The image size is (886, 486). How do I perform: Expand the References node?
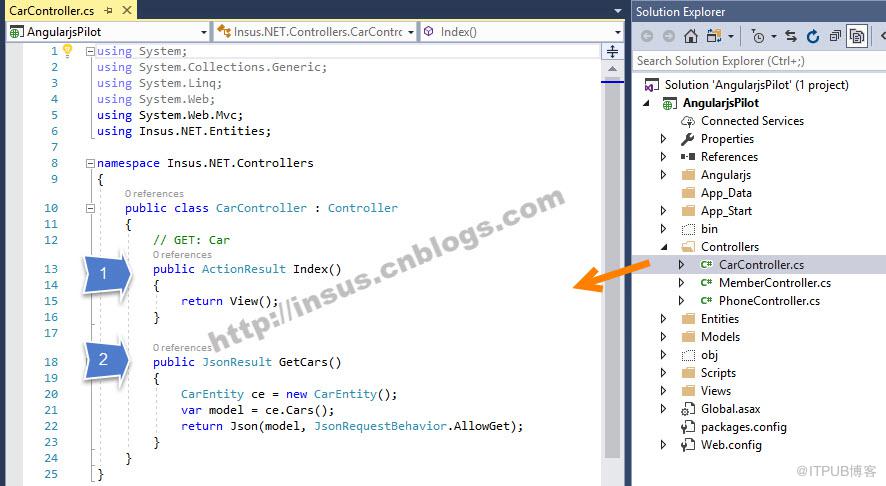coord(663,157)
